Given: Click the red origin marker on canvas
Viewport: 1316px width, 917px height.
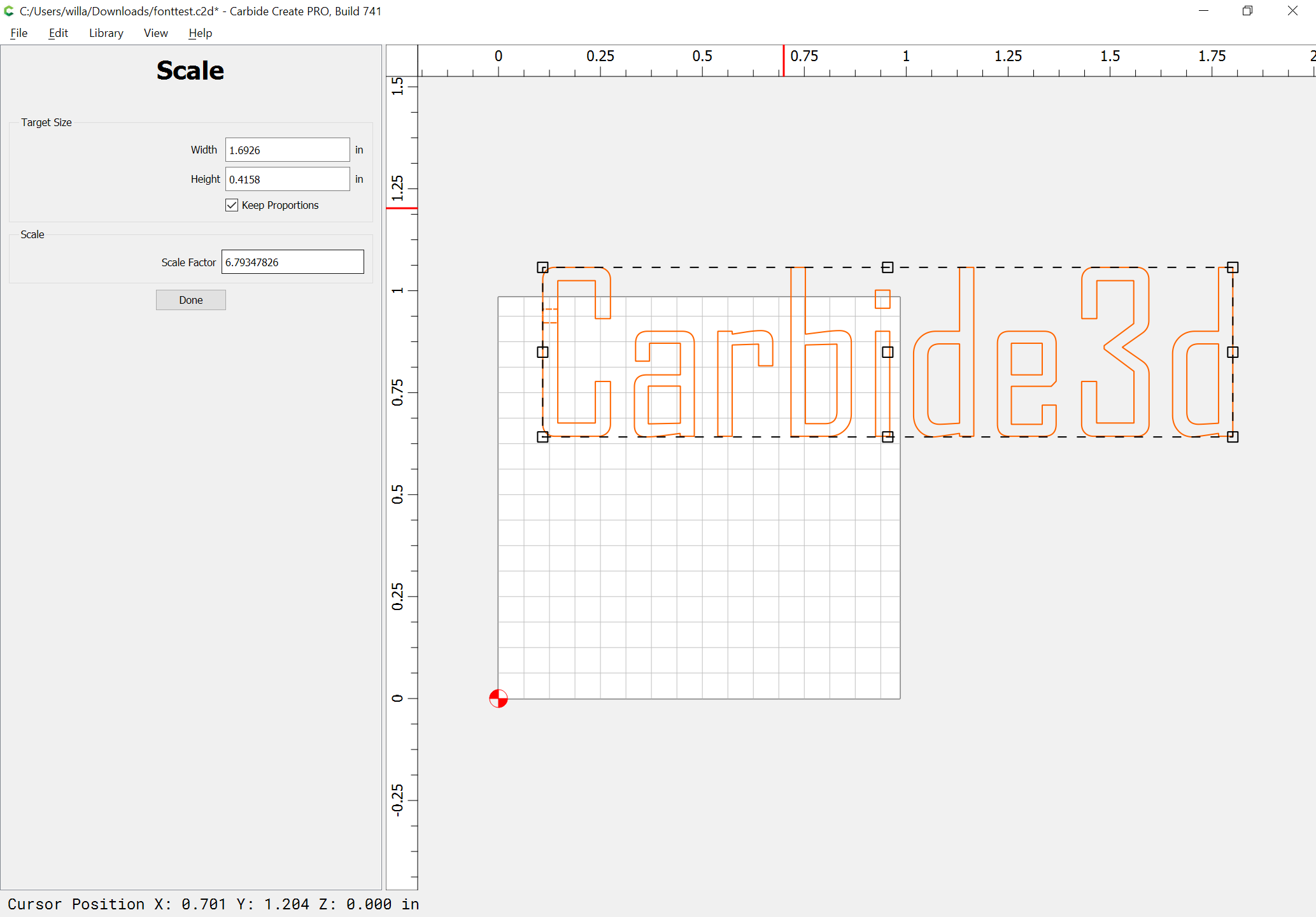Looking at the screenshot, I should point(499,699).
